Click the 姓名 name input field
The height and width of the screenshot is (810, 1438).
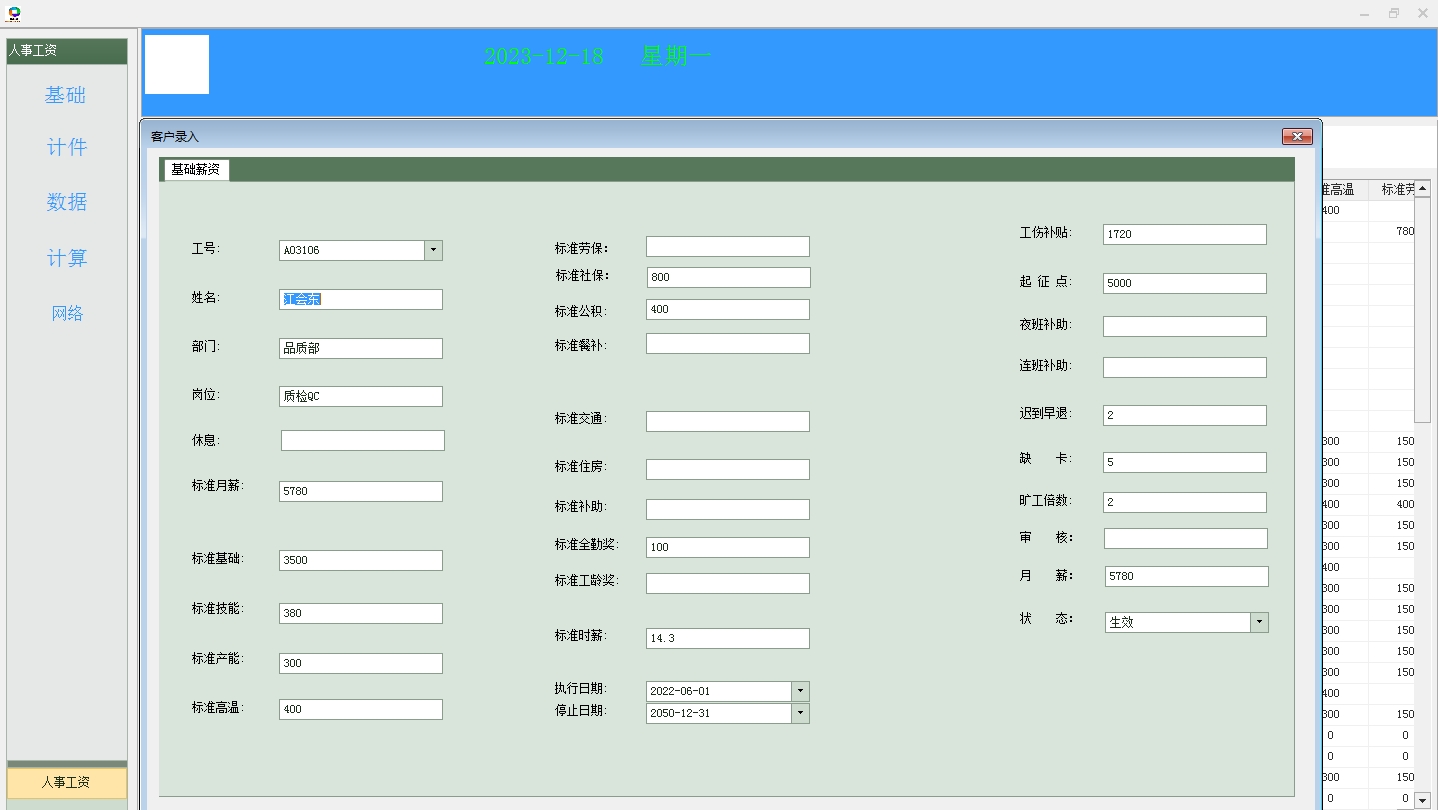pyautogui.click(x=360, y=299)
